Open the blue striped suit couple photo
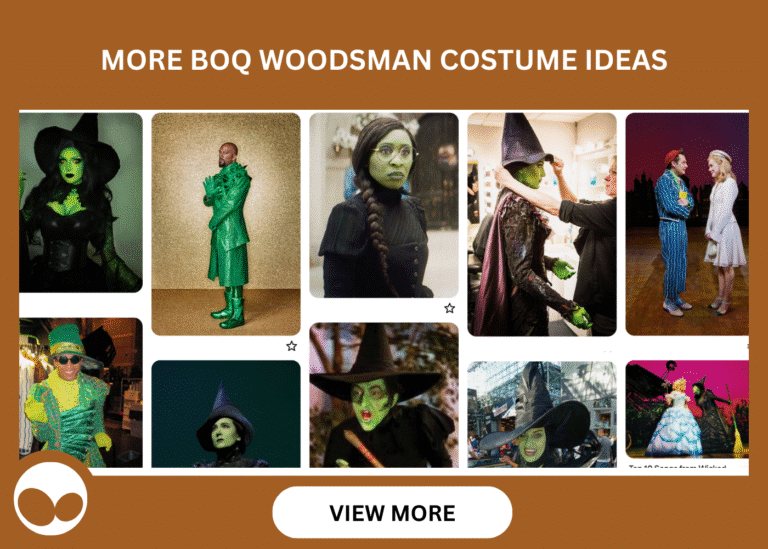 click(x=687, y=224)
